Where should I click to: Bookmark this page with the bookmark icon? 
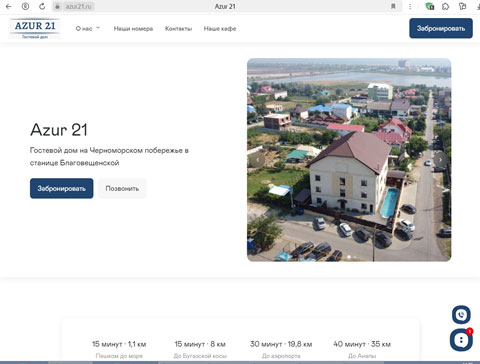pyautogui.click(x=393, y=6)
